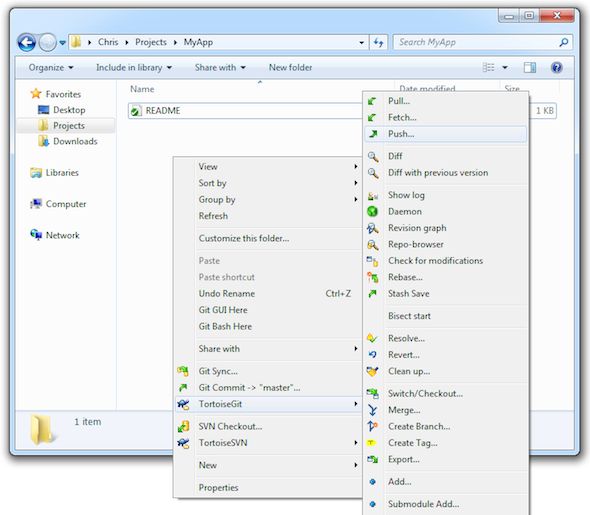Click the New folder button
Image resolution: width=590 pixels, height=515 pixels.
click(290, 68)
